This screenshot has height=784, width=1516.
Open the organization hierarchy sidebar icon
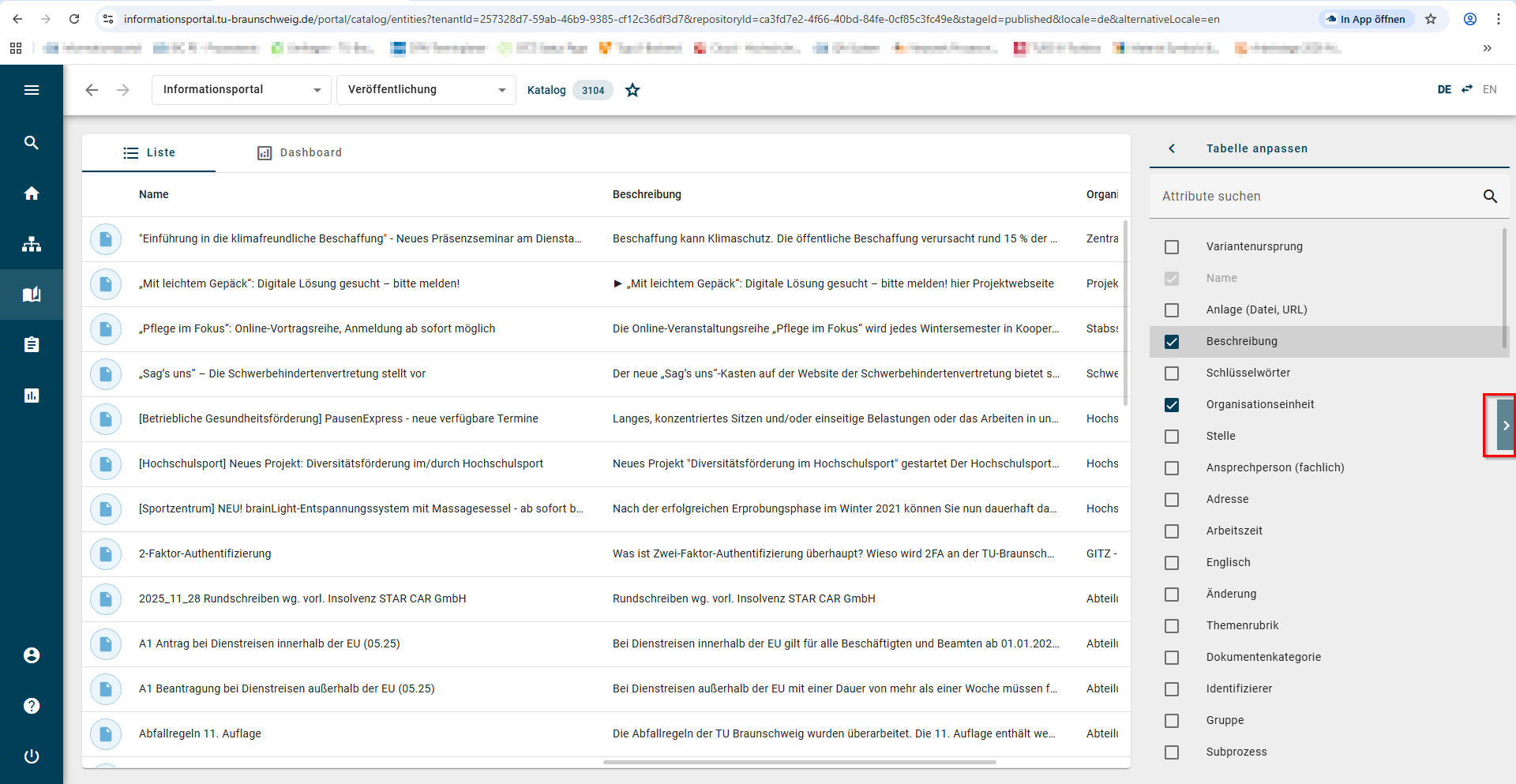coord(32,244)
